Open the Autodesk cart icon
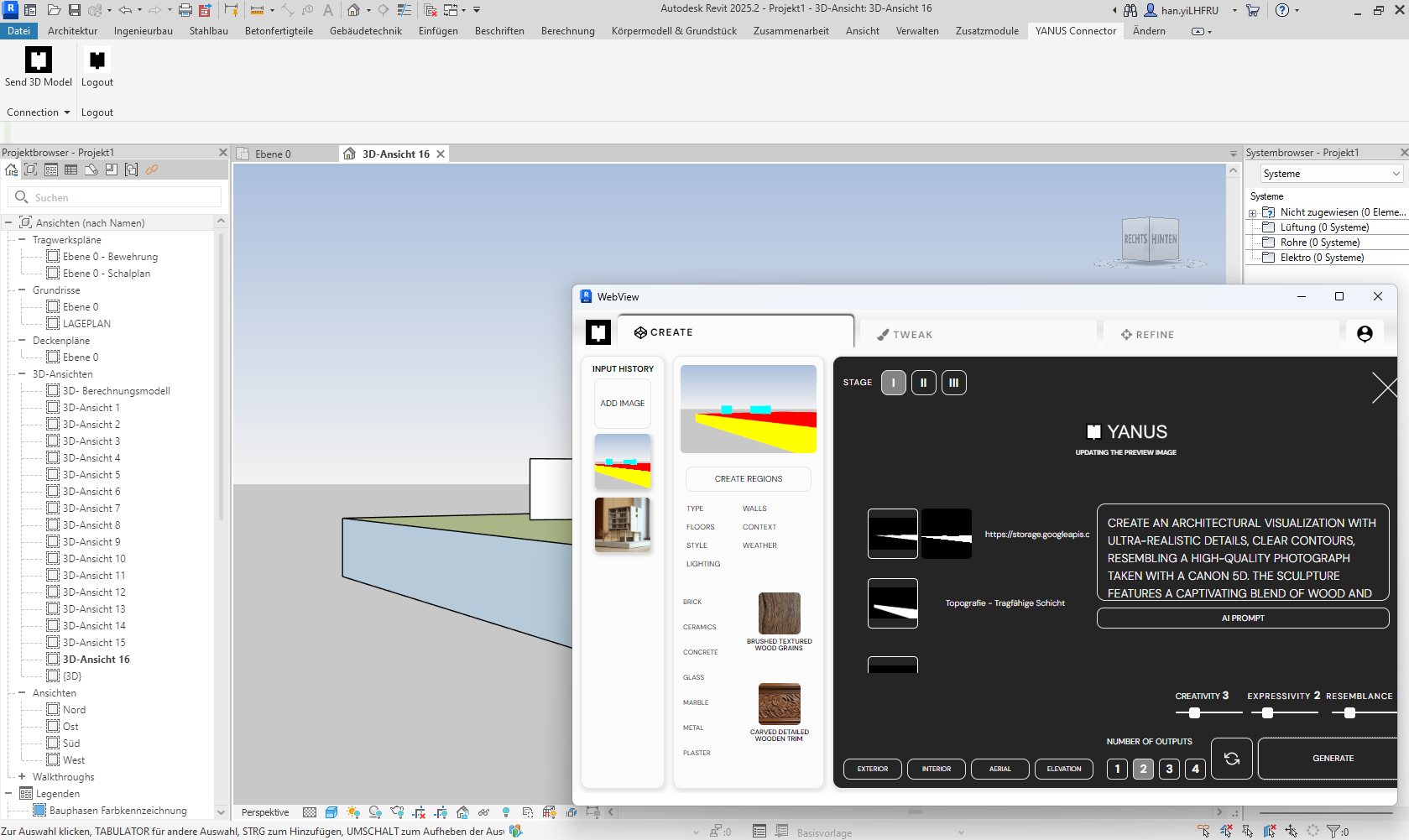1409x840 pixels. tap(1253, 10)
